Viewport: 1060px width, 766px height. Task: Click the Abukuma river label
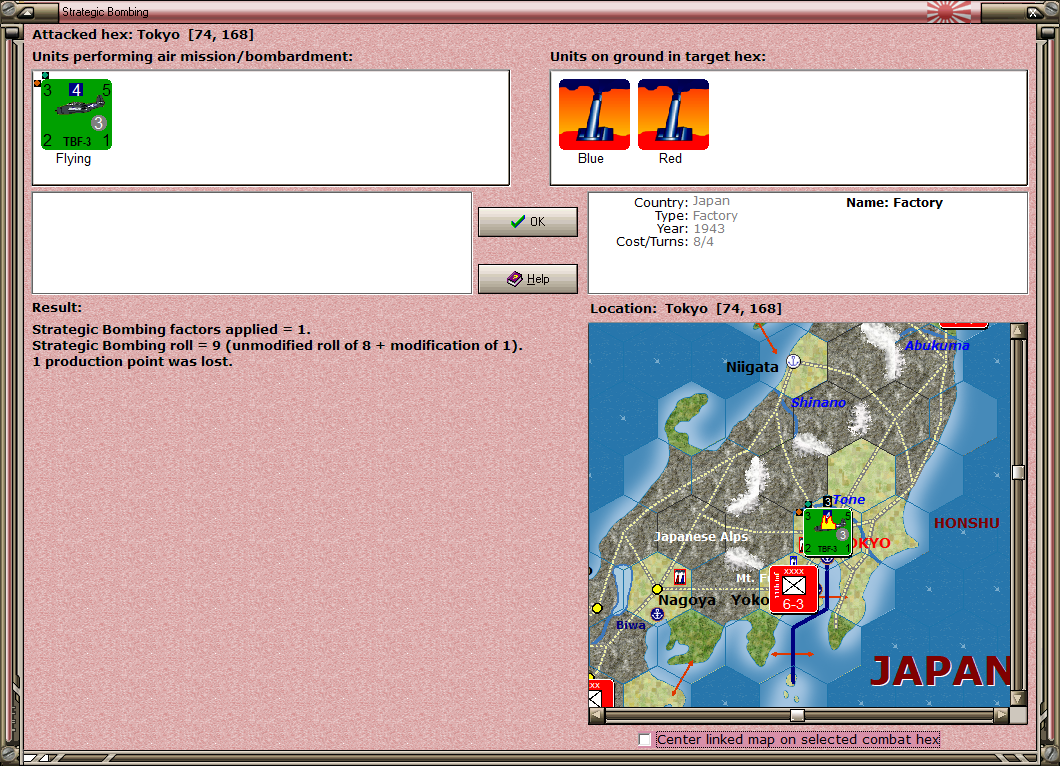(937, 345)
